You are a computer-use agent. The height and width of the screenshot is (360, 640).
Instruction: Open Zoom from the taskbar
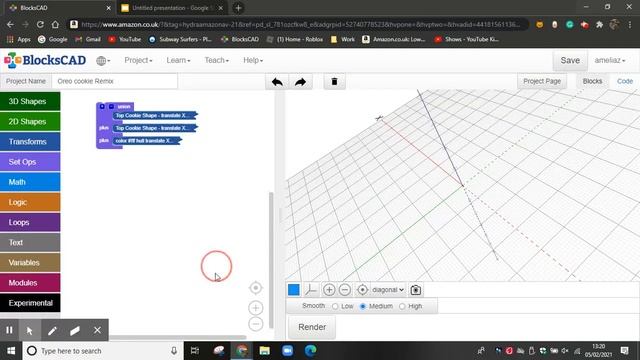coord(287,351)
